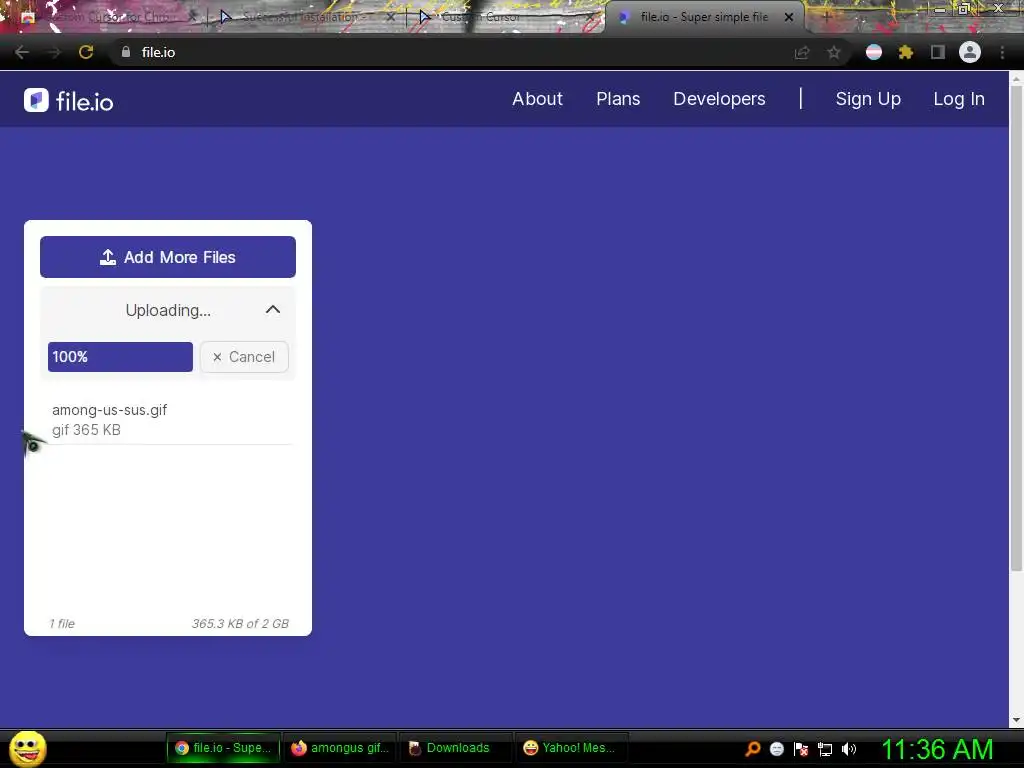Open the Extensions puzzle-piece menu
1024x768 pixels.
coord(905,52)
